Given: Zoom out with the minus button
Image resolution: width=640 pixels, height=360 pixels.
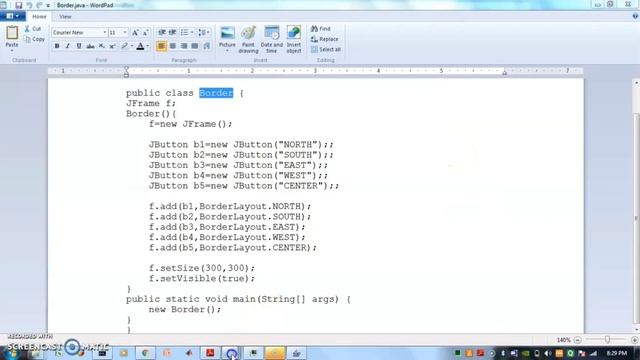Looking at the screenshot, I should coord(578,340).
